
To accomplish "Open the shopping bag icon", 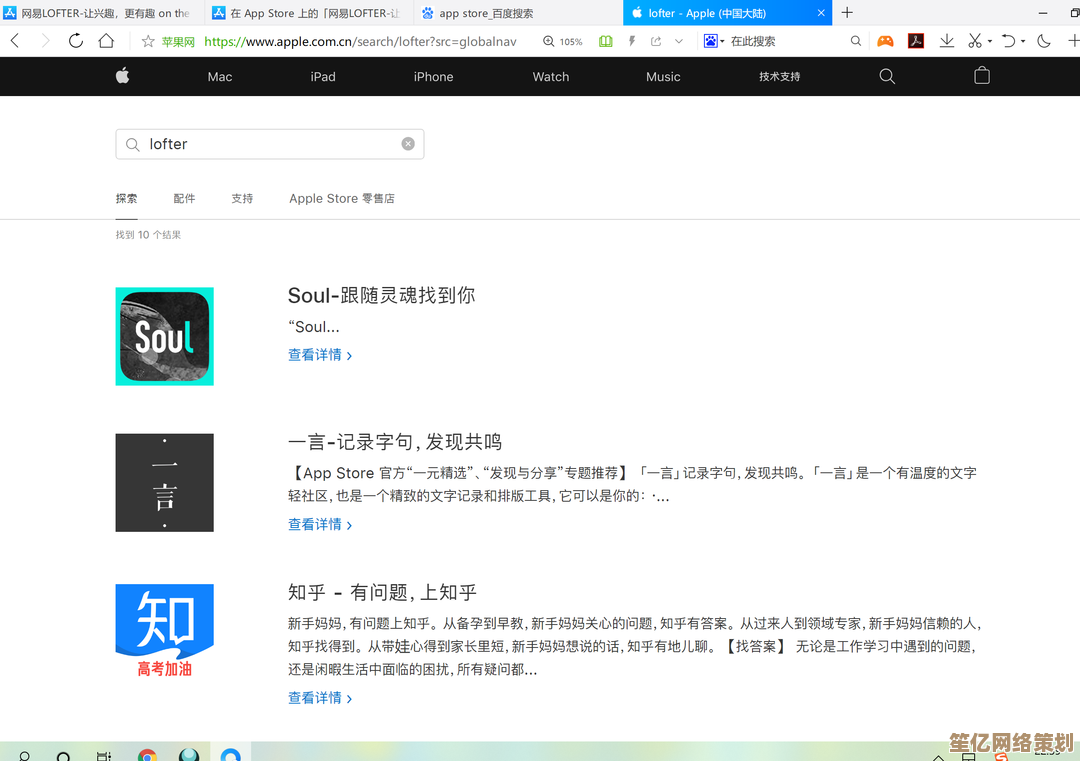I will pyautogui.click(x=982, y=76).
